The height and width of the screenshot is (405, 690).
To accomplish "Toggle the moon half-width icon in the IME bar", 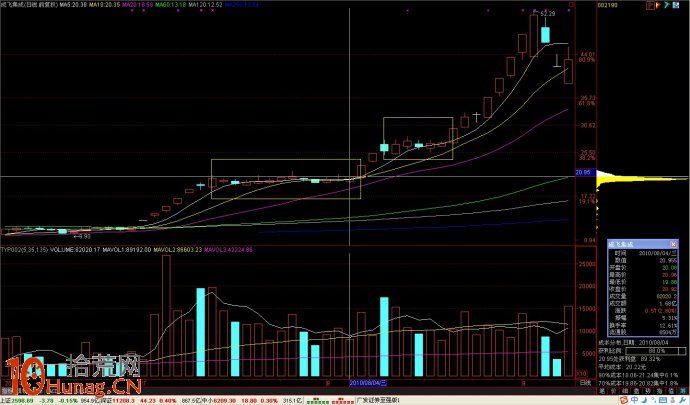I will click(644, 400).
